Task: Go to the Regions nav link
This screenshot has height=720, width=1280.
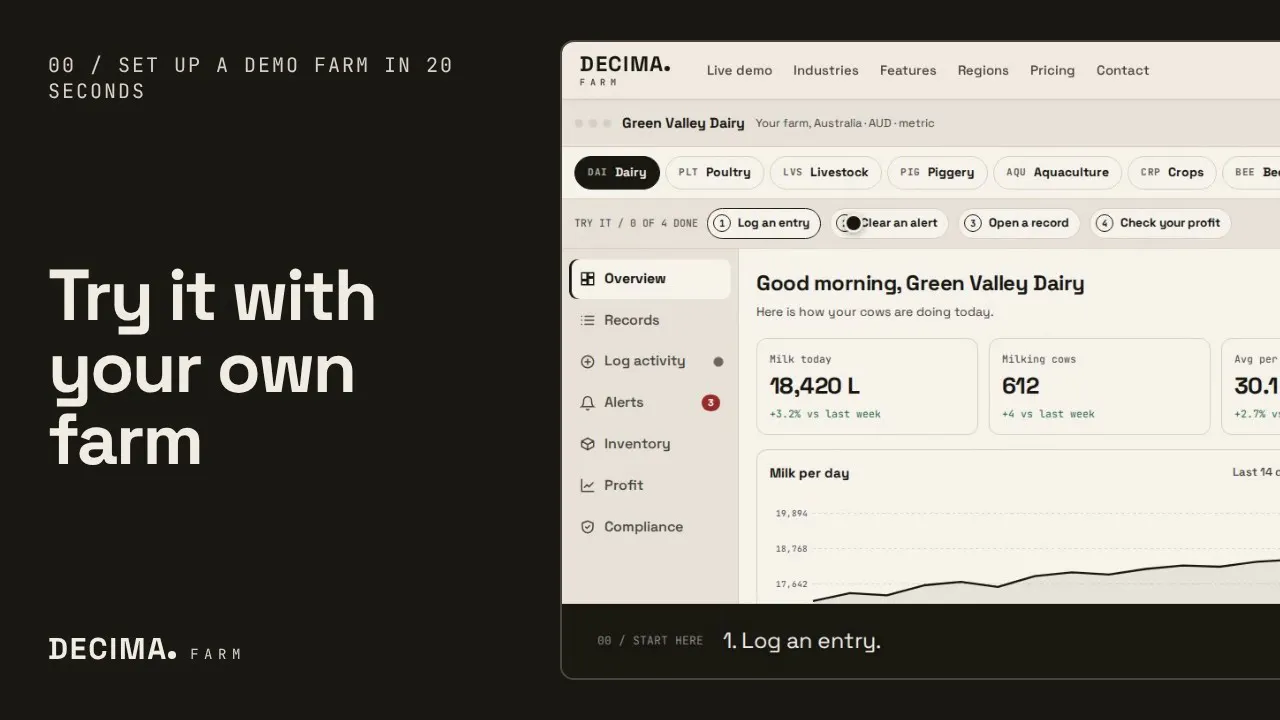Action: 983,71
